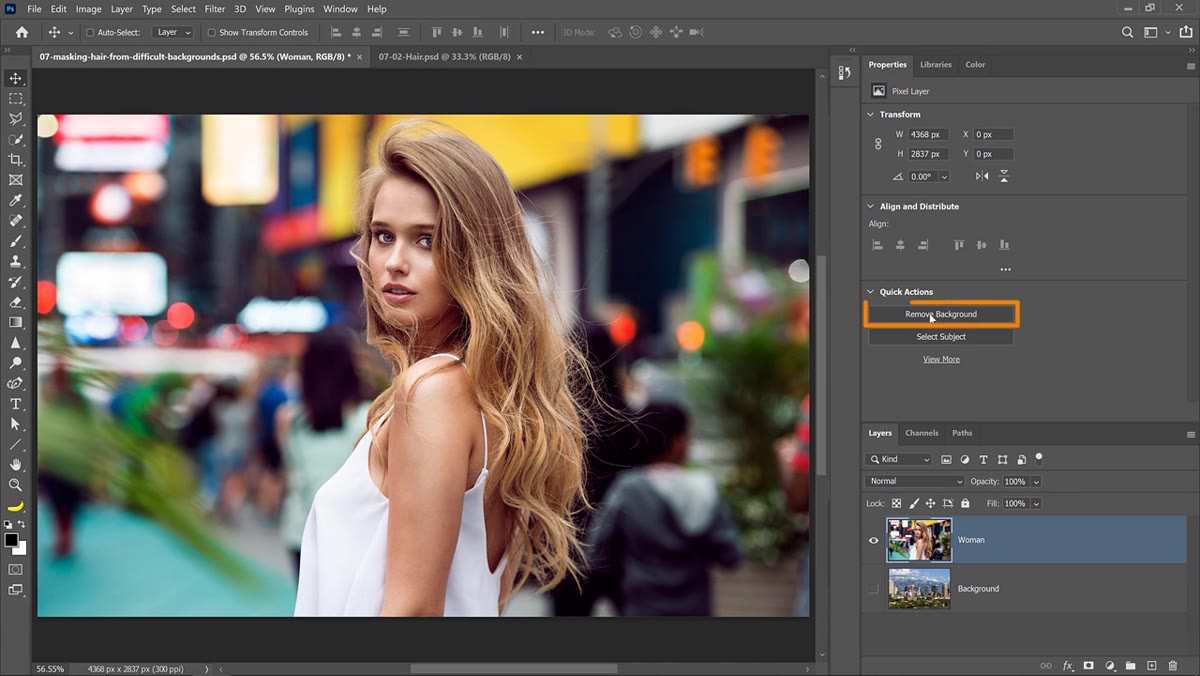Open the Opacity slider dropdown arrow
This screenshot has width=1200, height=676.
pos(1036,481)
